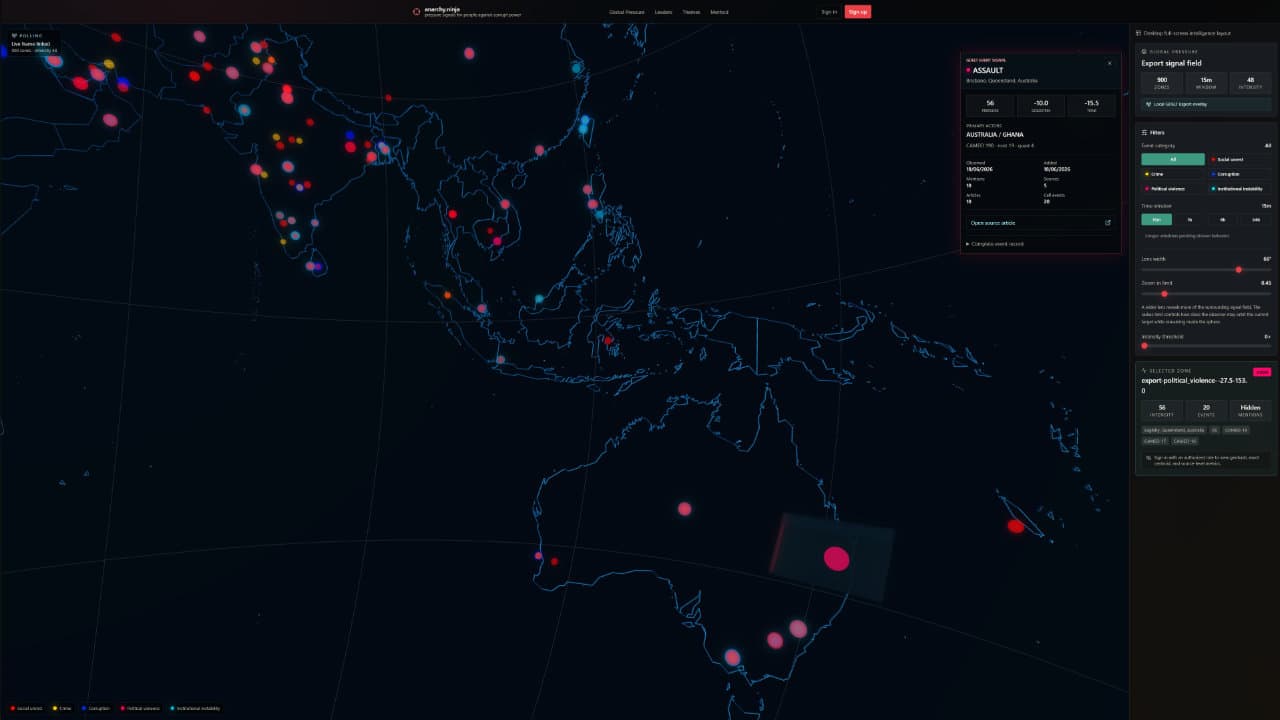This screenshot has height=720, width=1280.
Task: Click the icon in the Local GDELT Export overlay chip
Action: 1149,104
